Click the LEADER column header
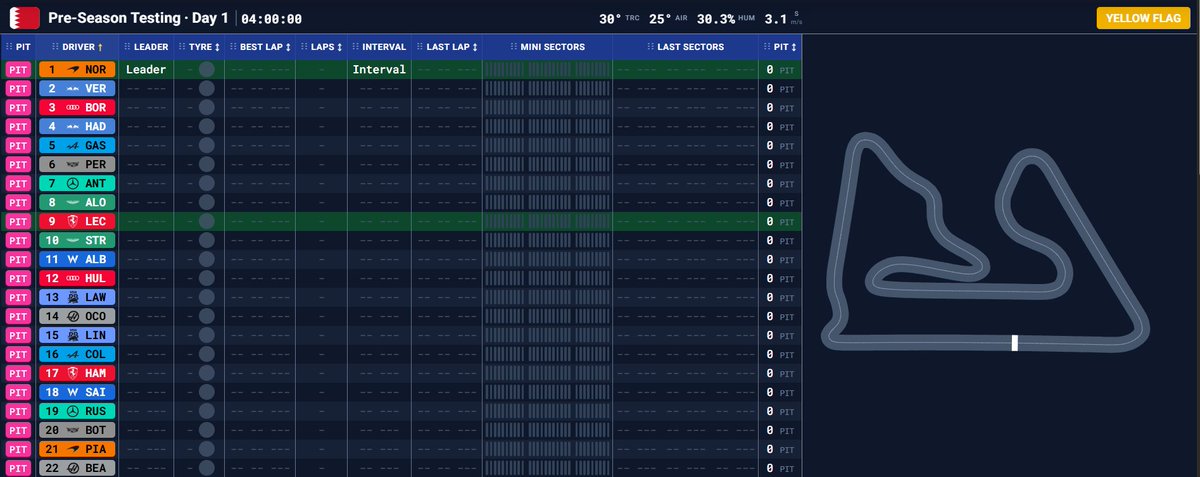 click(146, 46)
